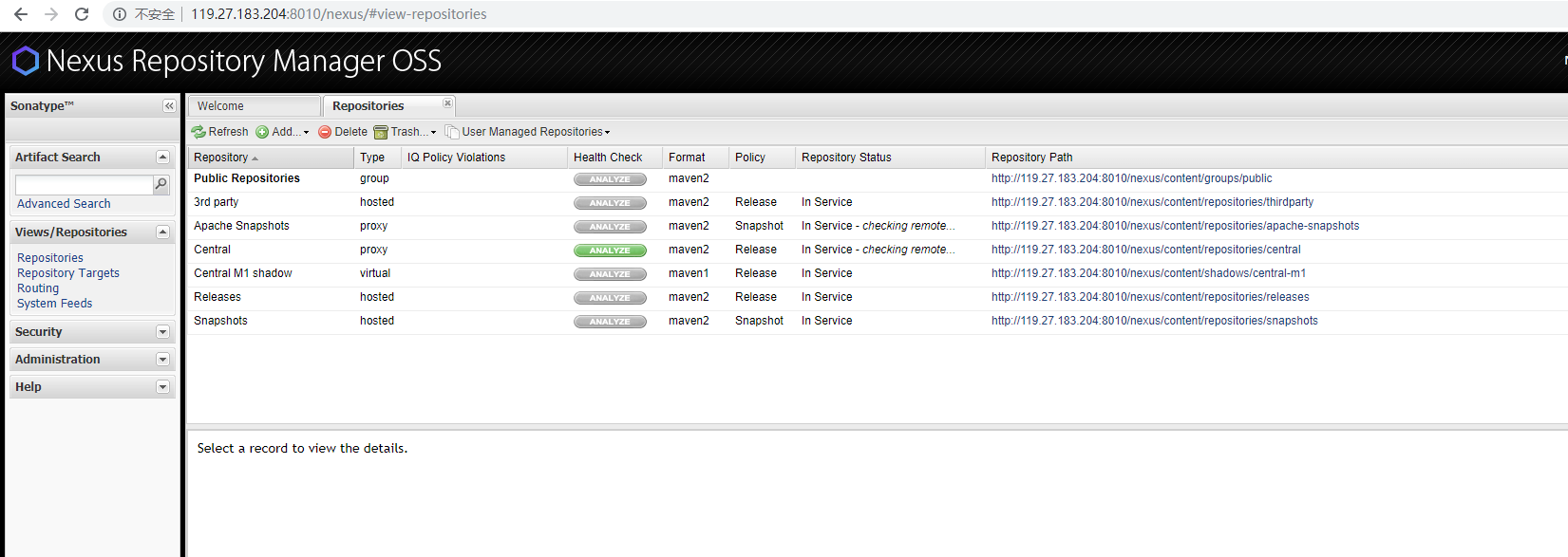Click Analyze for Public Repositories

tap(610, 179)
